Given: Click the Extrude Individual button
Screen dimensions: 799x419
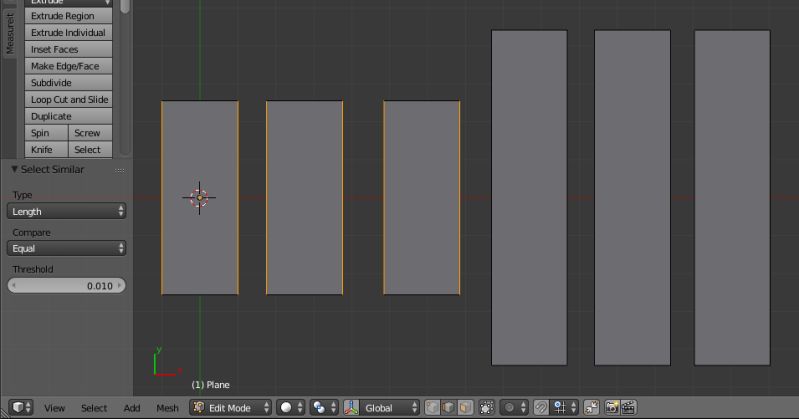Looking at the screenshot, I should pos(68,33).
